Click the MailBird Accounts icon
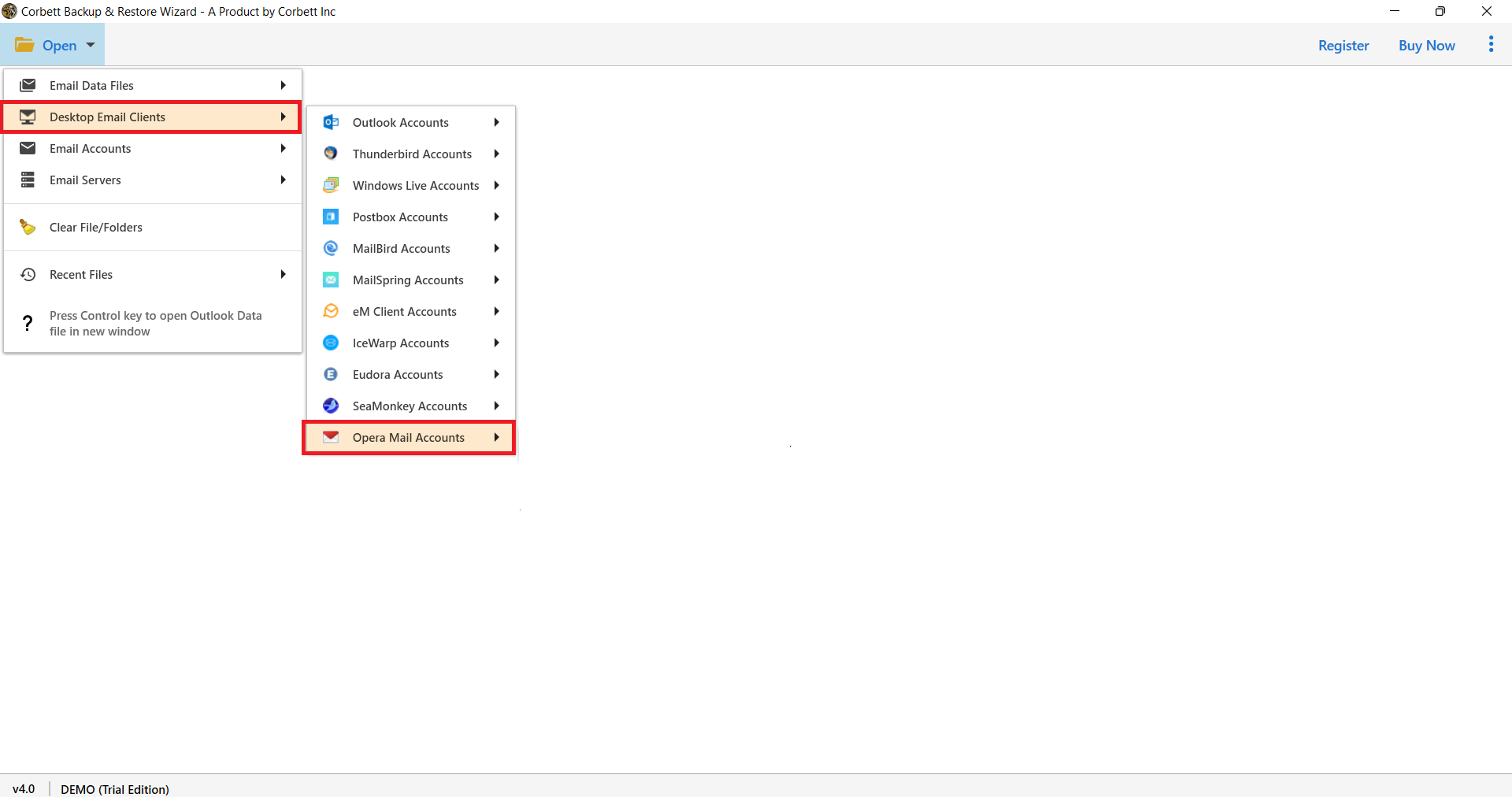Image resolution: width=1512 pixels, height=797 pixels. tap(331, 248)
